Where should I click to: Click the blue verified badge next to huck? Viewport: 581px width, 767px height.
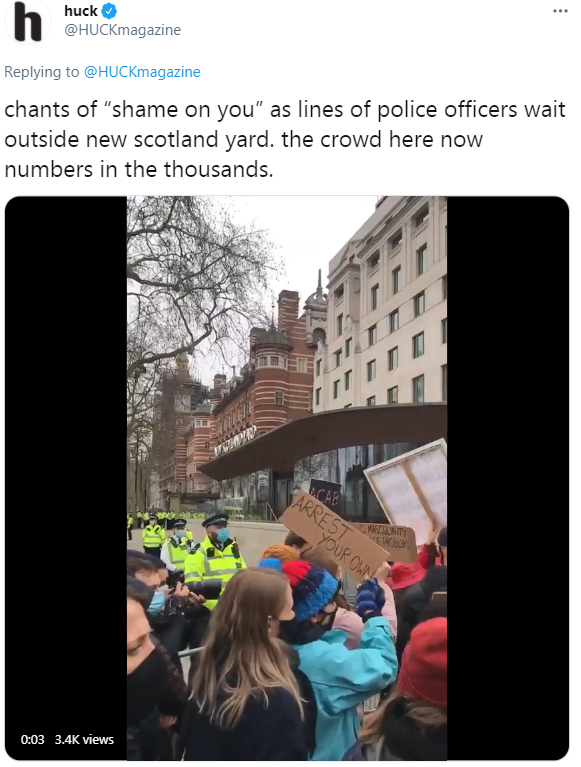pyautogui.click(x=109, y=10)
